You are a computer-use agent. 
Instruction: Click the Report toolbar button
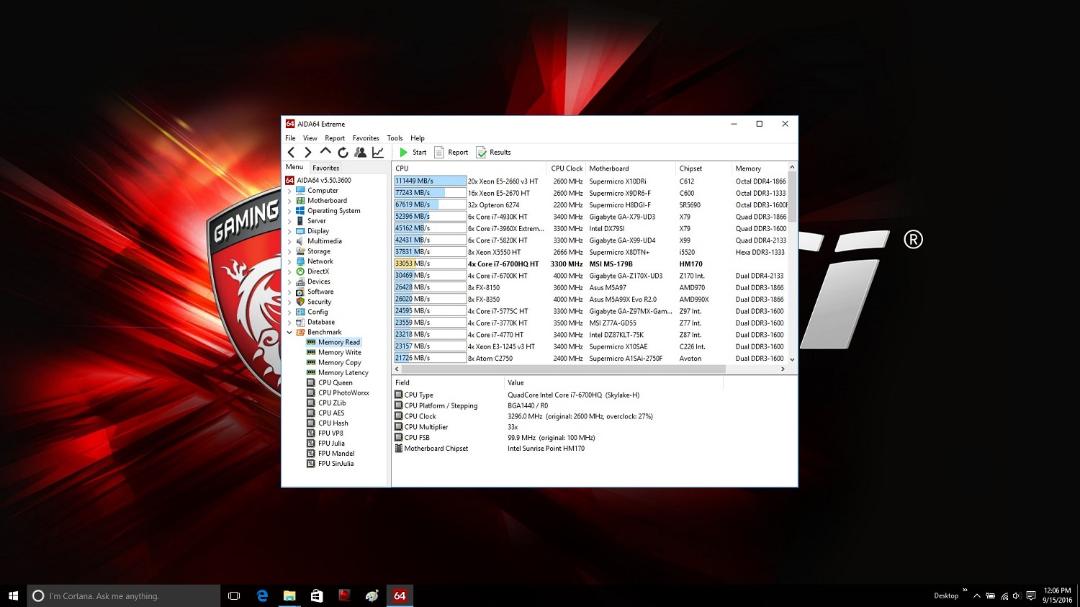(451, 152)
